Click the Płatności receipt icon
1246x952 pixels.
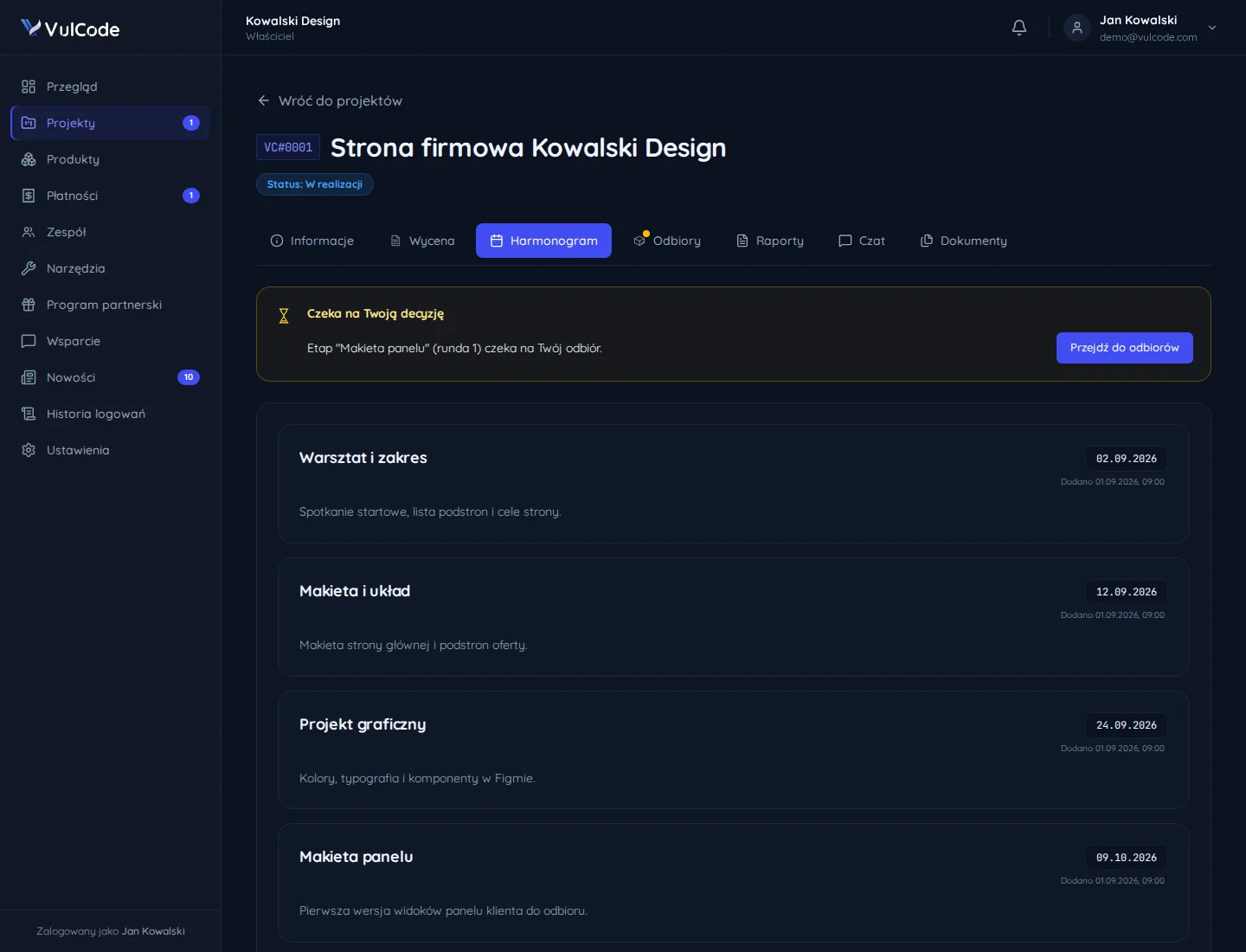(29, 196)
